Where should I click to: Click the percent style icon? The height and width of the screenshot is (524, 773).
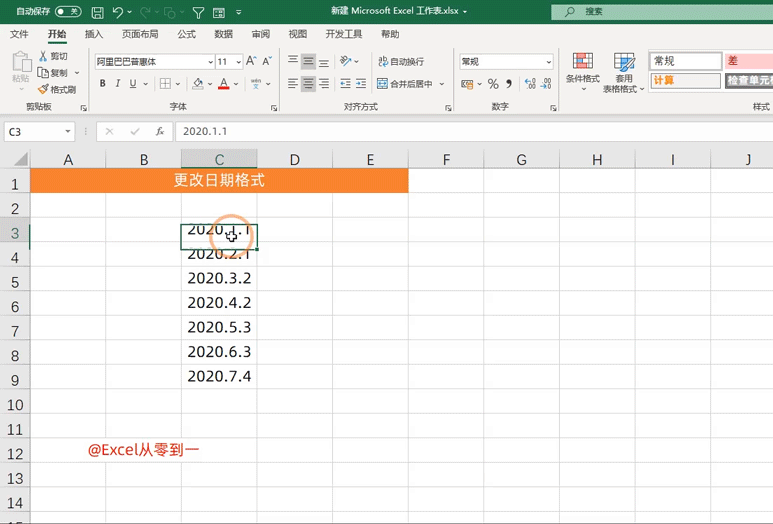click(493, 84)
